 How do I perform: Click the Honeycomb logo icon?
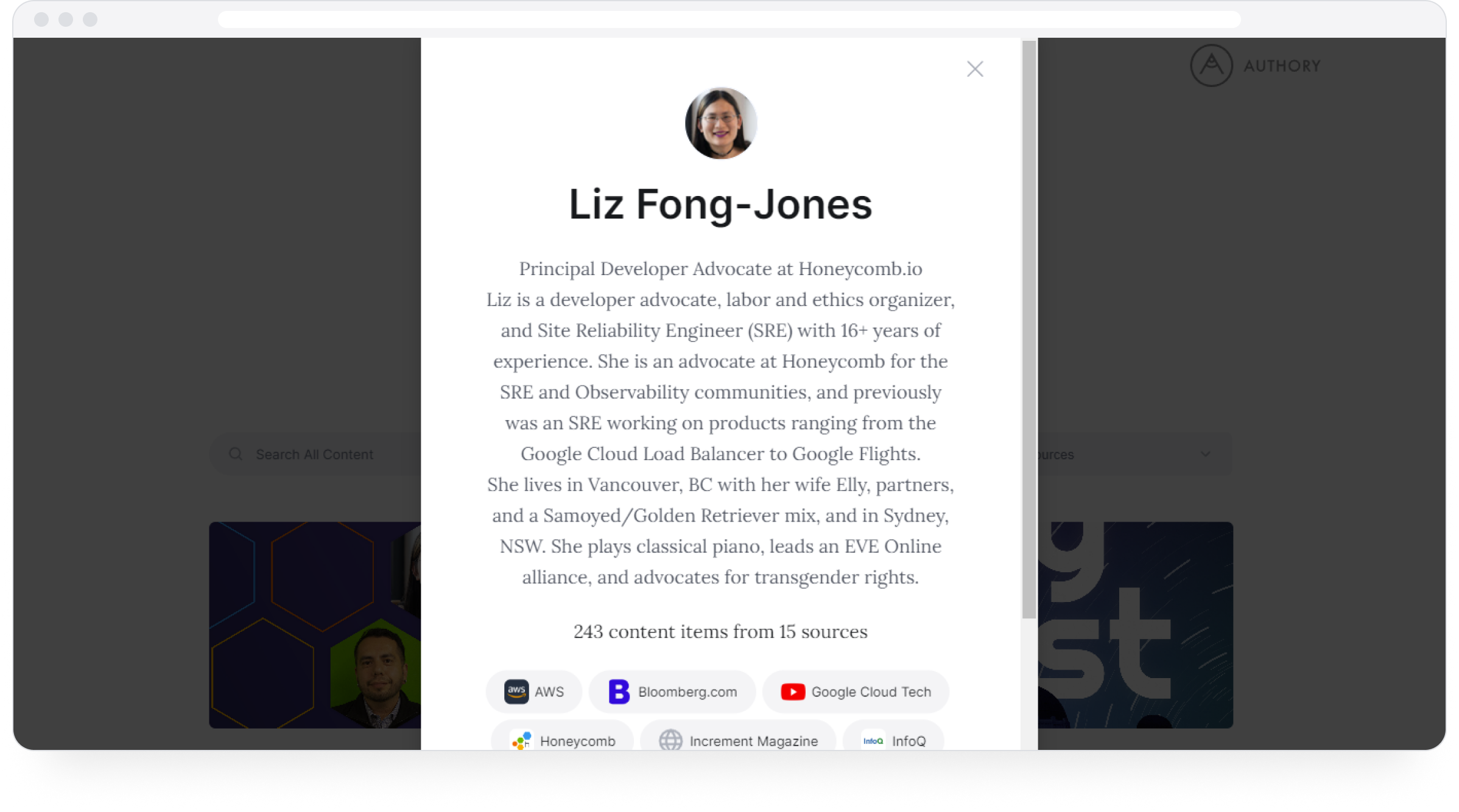point(521,741)
